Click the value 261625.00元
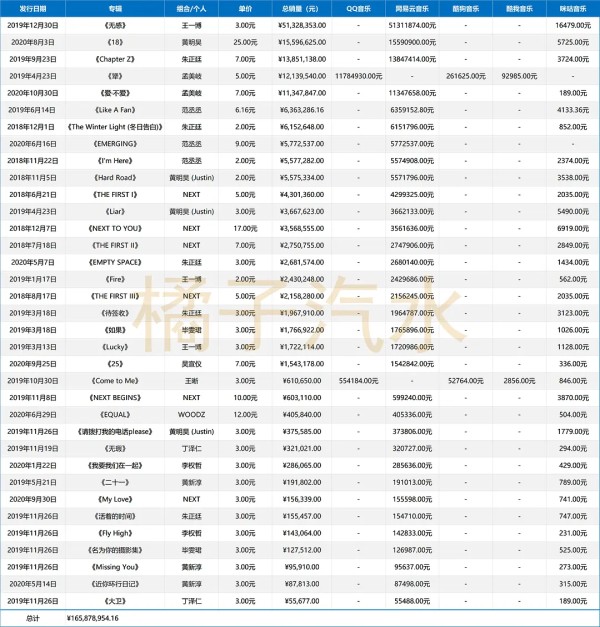 coord(466,76)
